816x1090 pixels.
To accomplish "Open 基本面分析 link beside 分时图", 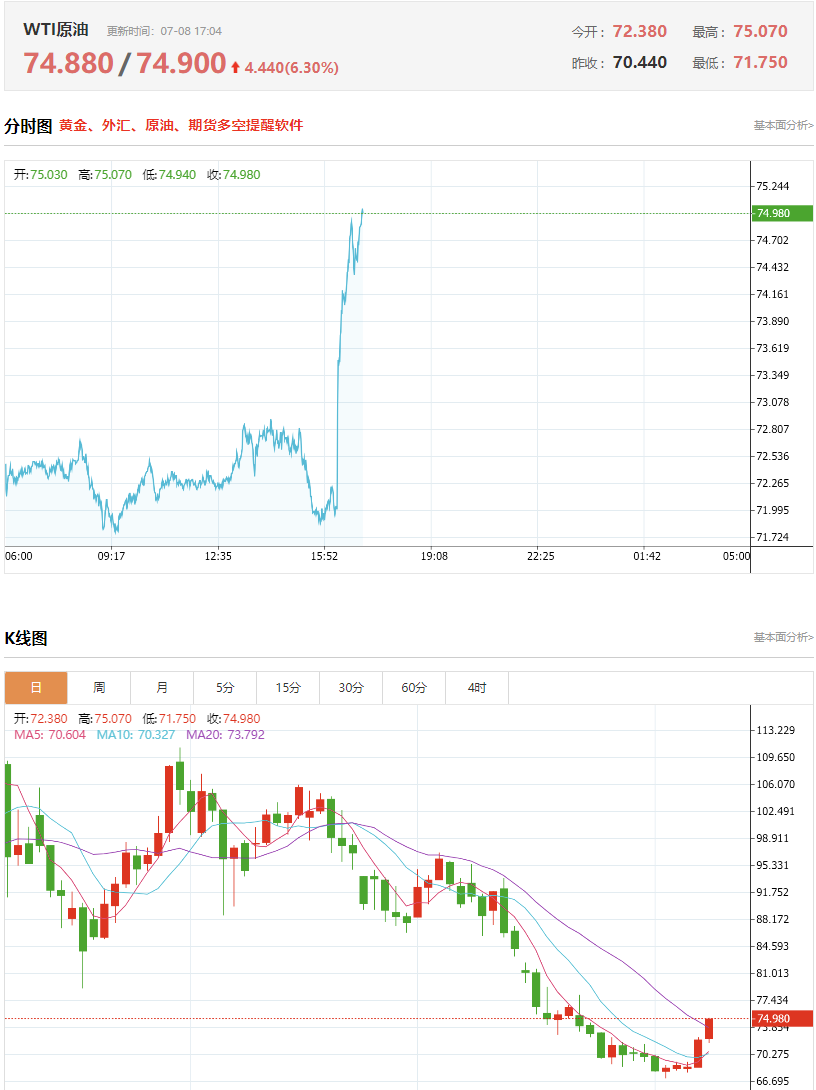I will [783, 125].
